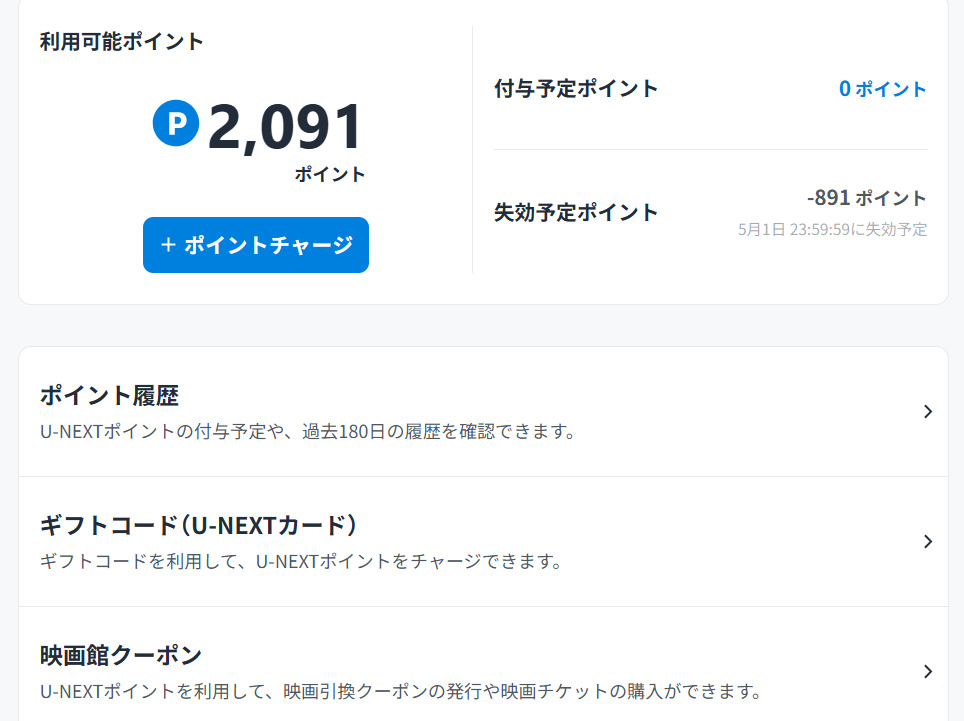Click the blue P point icon

[176, 123]
